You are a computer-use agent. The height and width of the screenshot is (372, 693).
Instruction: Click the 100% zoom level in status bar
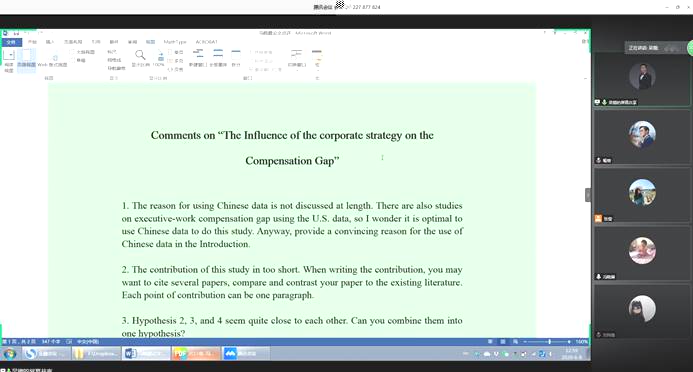pos(582,342)
